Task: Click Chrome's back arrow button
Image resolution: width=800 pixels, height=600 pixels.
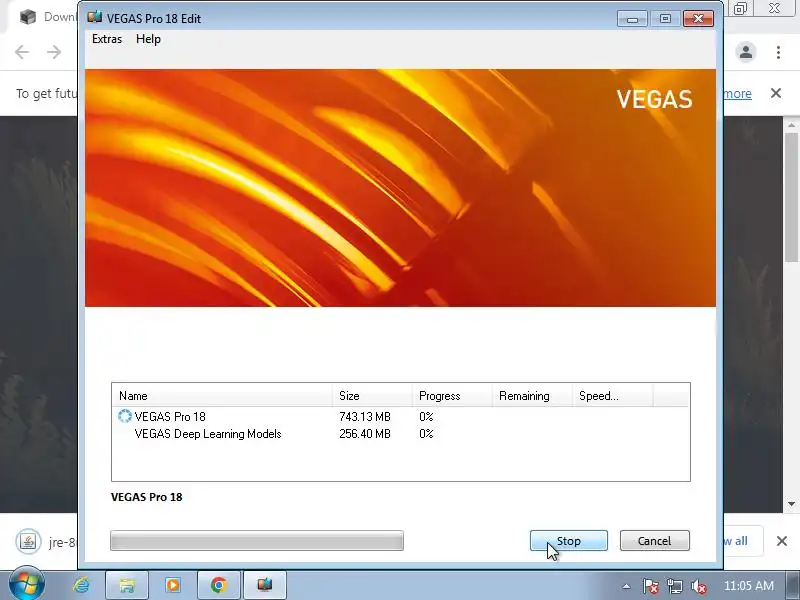Action: [22, 52]
